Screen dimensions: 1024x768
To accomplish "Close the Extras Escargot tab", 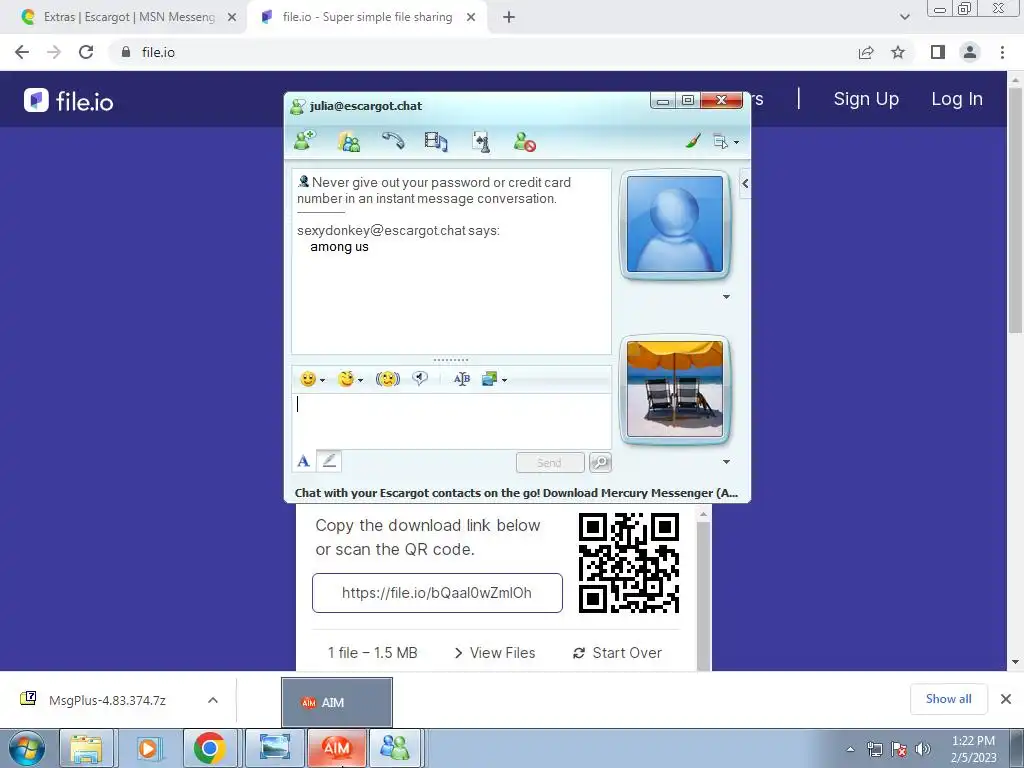I will coord(232,18).
